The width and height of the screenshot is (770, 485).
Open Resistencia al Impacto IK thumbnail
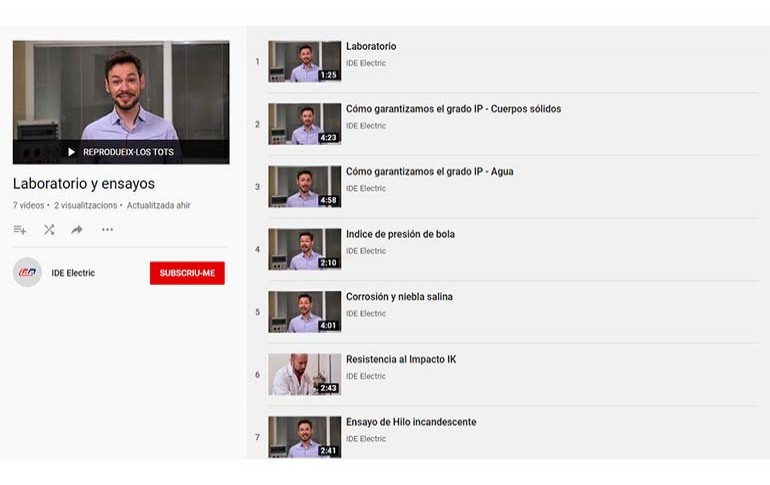point(304,375)
